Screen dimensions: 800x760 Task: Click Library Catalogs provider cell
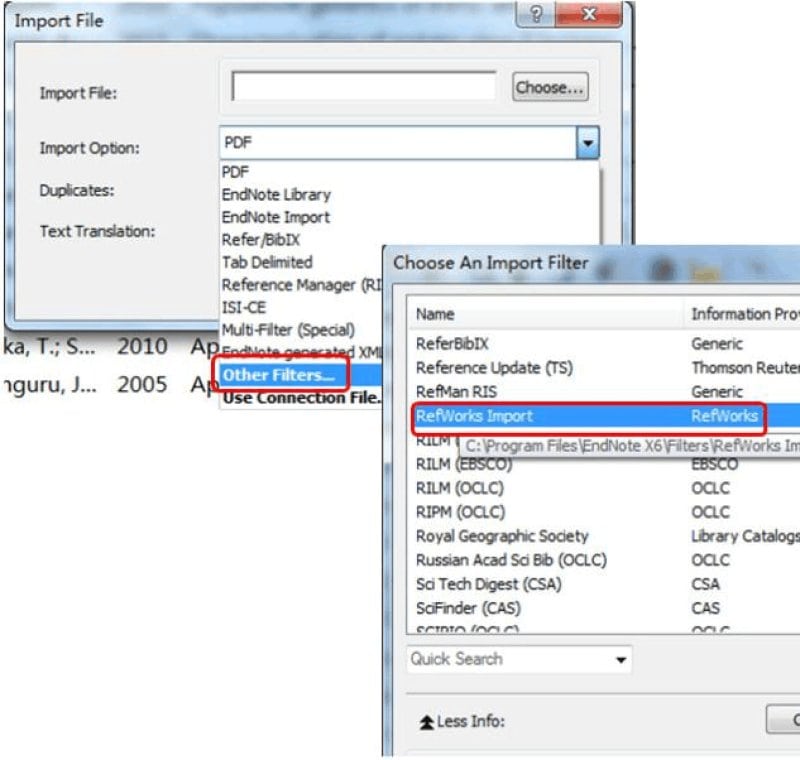pos(745,536)
